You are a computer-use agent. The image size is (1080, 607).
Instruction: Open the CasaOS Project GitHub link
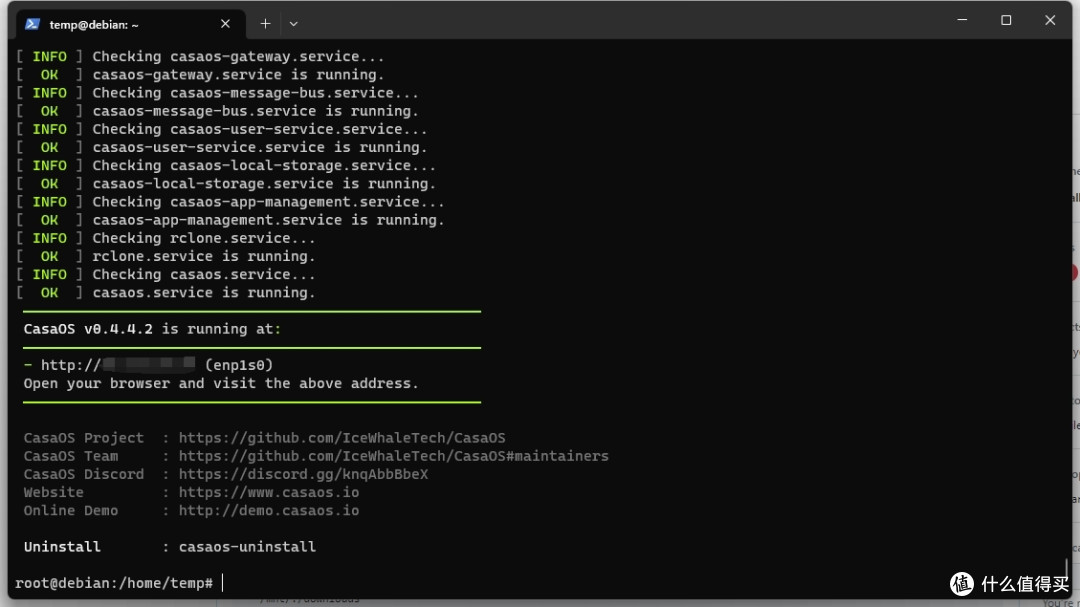click(x=342, y=438)
